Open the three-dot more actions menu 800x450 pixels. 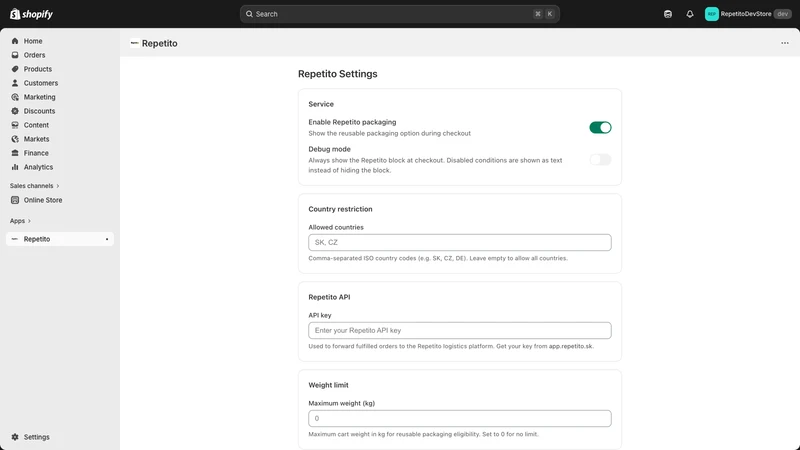[785, 43]
